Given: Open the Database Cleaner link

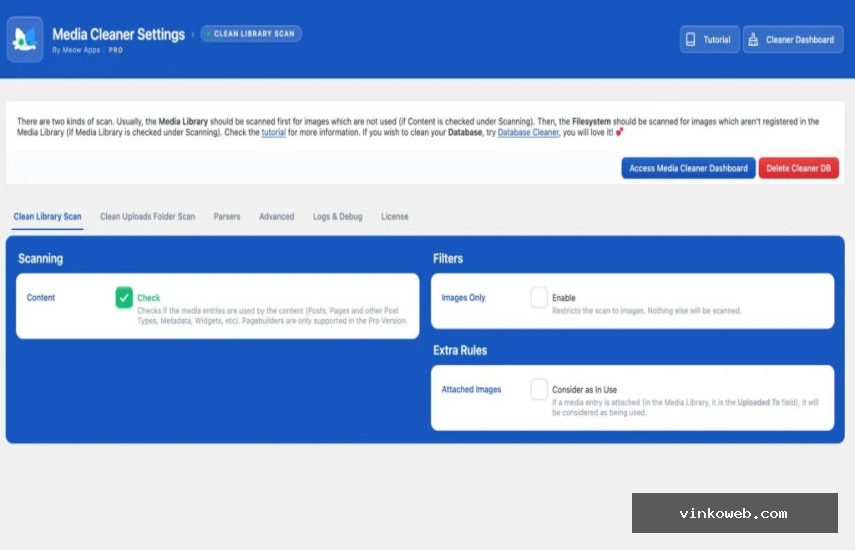Looking at the screenshot, I should point(528,132).
